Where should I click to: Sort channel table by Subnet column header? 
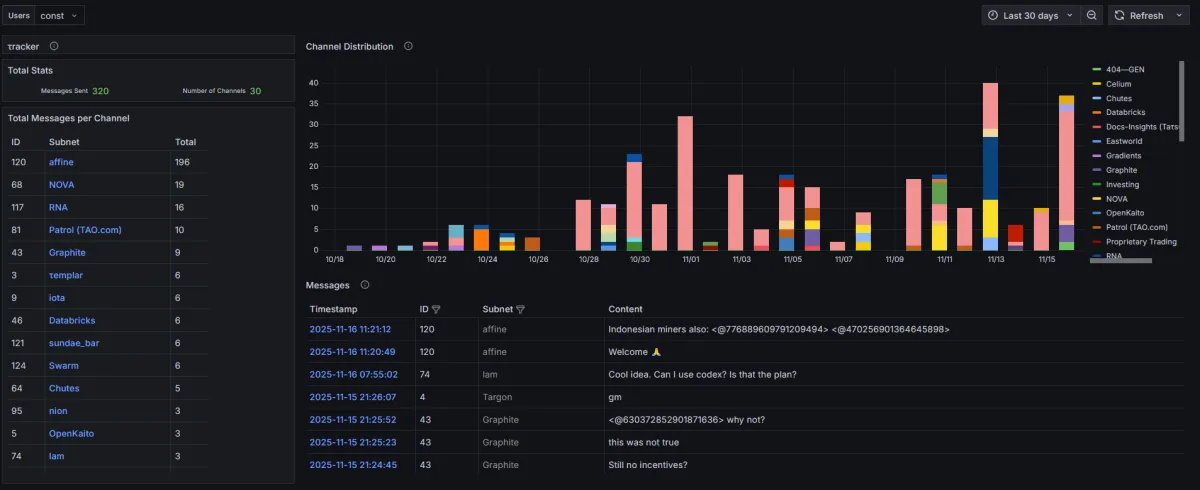[x=64, y=142]
